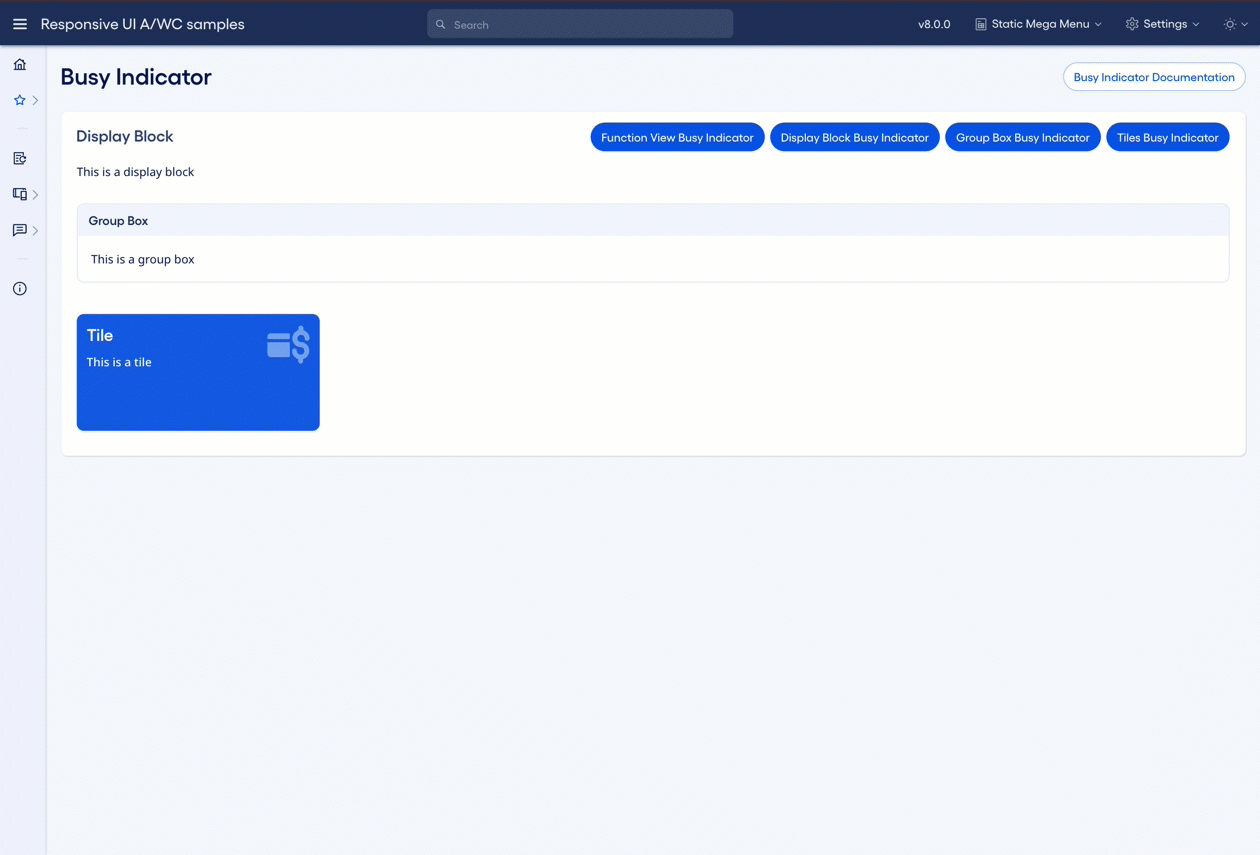Select the Tile with dollar sign icon
This screenshot has height=855, width=1260.
pos(198,372)
